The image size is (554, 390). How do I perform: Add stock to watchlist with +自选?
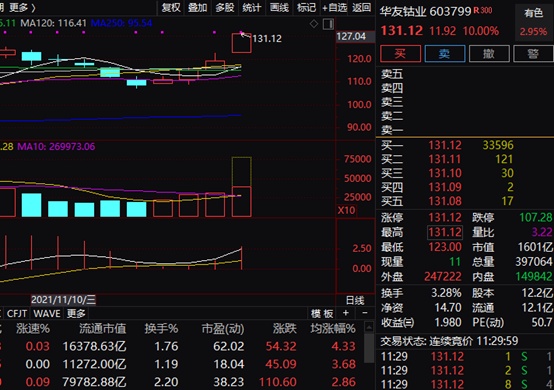coord(334,7)
